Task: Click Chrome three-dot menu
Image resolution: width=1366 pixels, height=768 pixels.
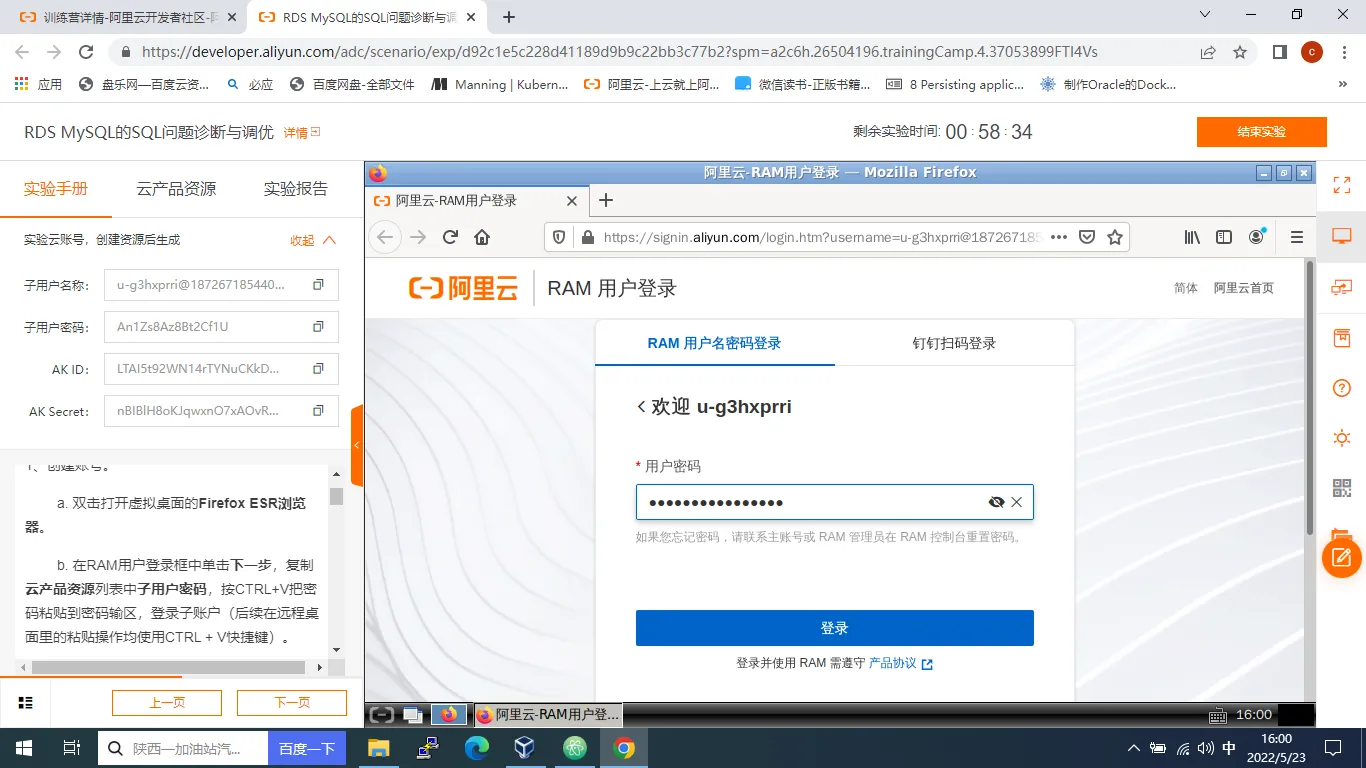Action: [x=1343, y=52]
